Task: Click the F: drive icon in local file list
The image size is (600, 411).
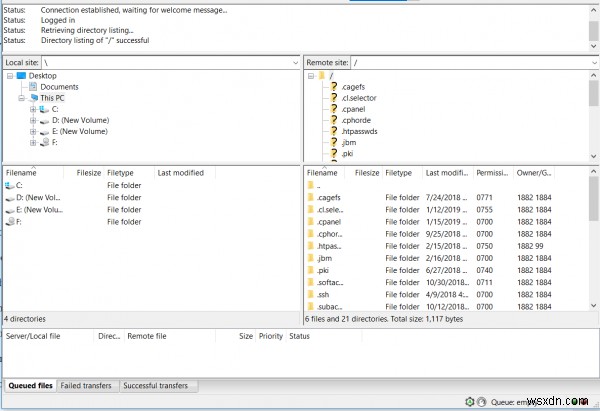Action: [x=10, y=221]
